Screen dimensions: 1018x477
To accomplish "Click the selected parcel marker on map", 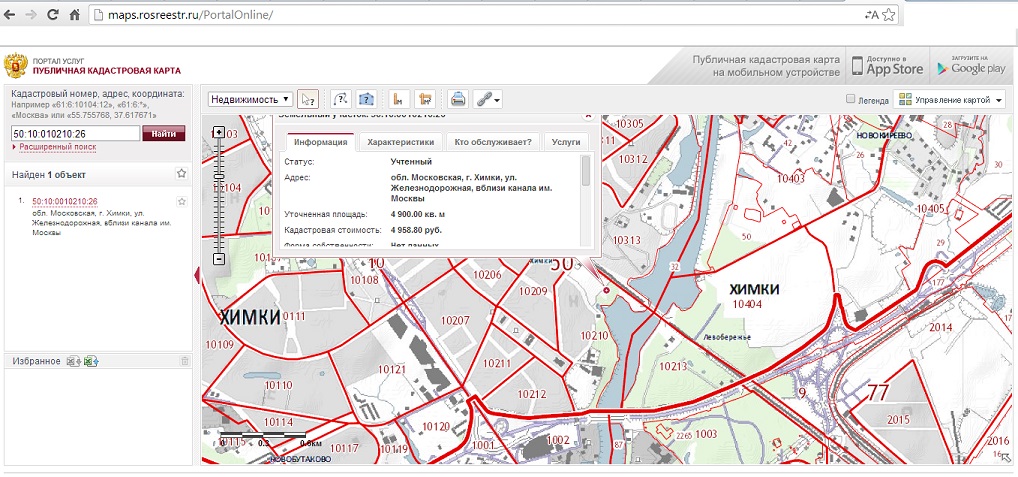I will 606,290.
